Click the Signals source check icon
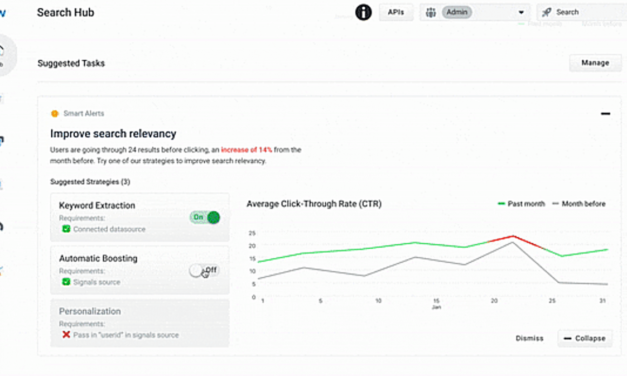Screen dimensions: 627x376 [x=66, y=282]
